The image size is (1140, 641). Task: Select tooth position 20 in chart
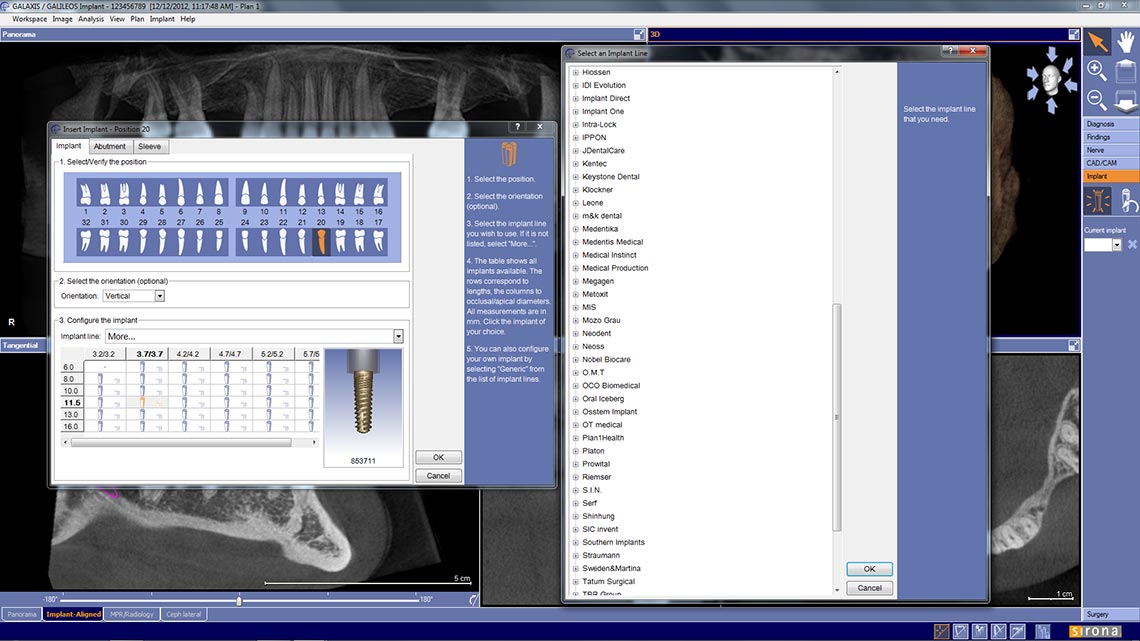[x=321, y=241]
